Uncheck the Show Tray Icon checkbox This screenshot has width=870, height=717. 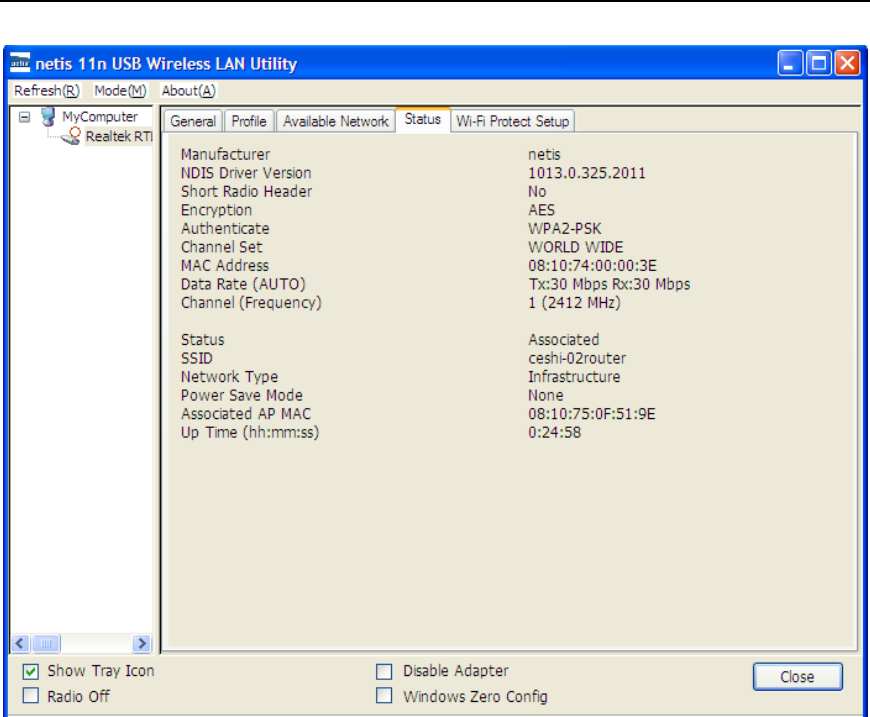(x=30, y=671)
